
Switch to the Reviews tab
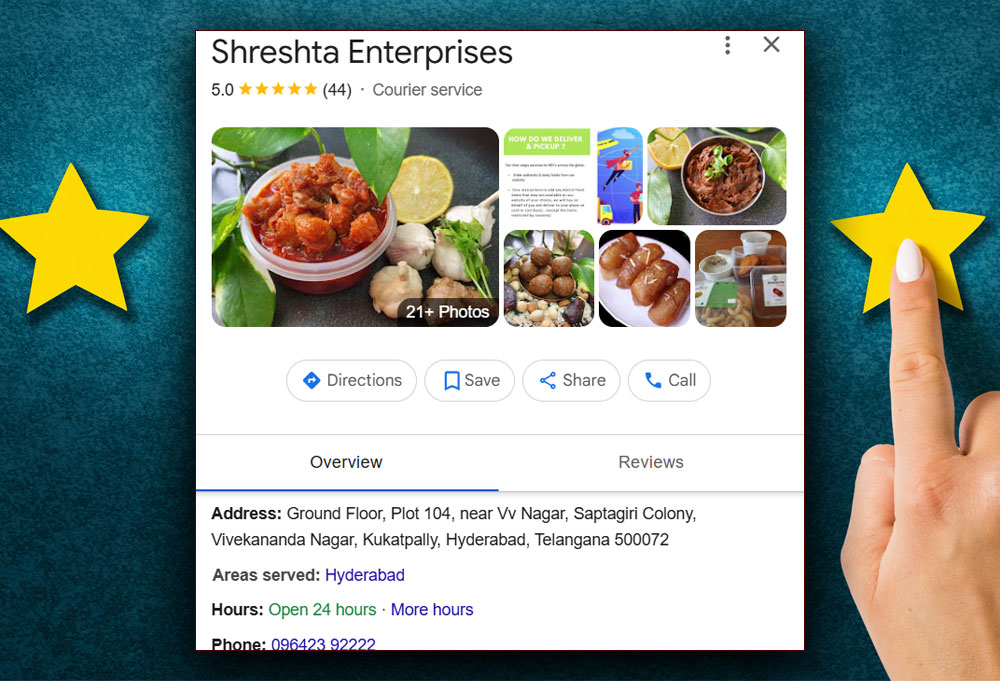651,462
